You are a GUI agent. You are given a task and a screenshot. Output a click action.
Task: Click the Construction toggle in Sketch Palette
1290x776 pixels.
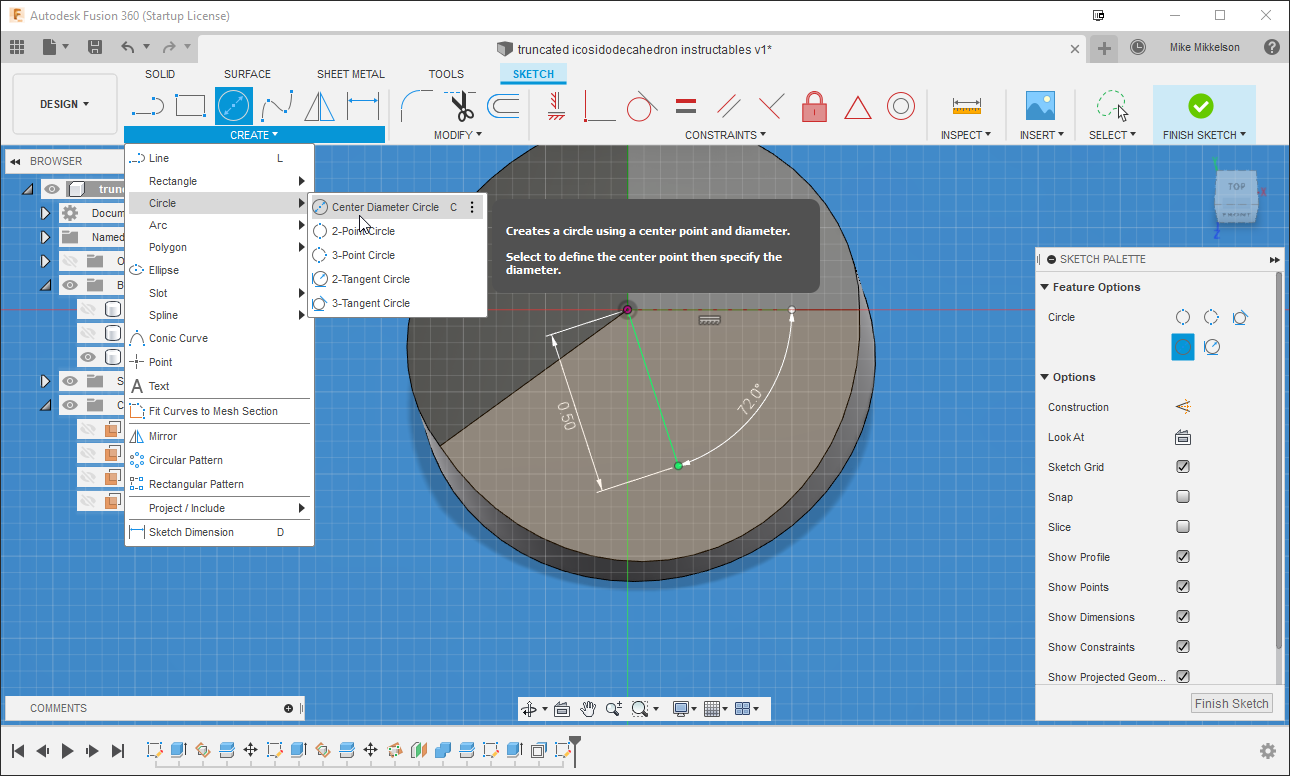coord(1183,407)
